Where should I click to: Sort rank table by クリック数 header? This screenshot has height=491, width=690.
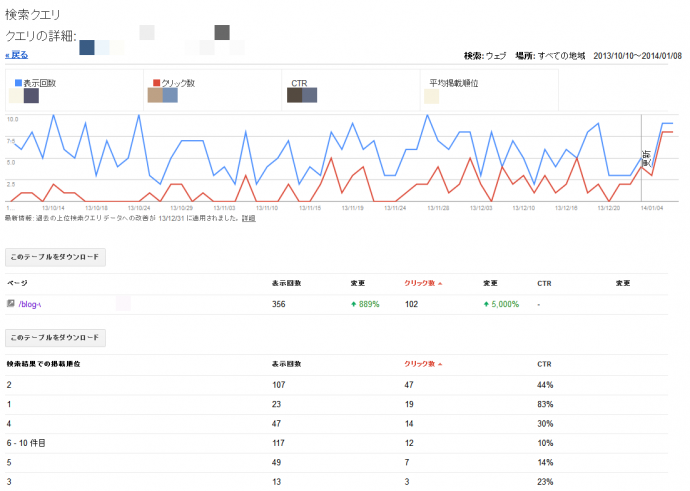[420, 364]
